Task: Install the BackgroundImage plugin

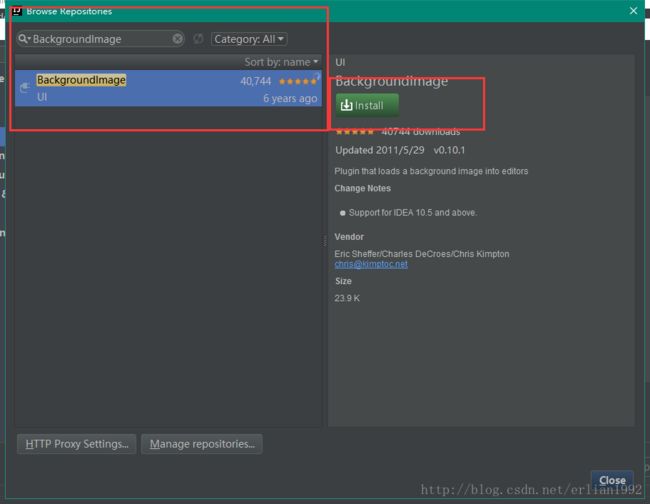Action: (x=367, y=105)
